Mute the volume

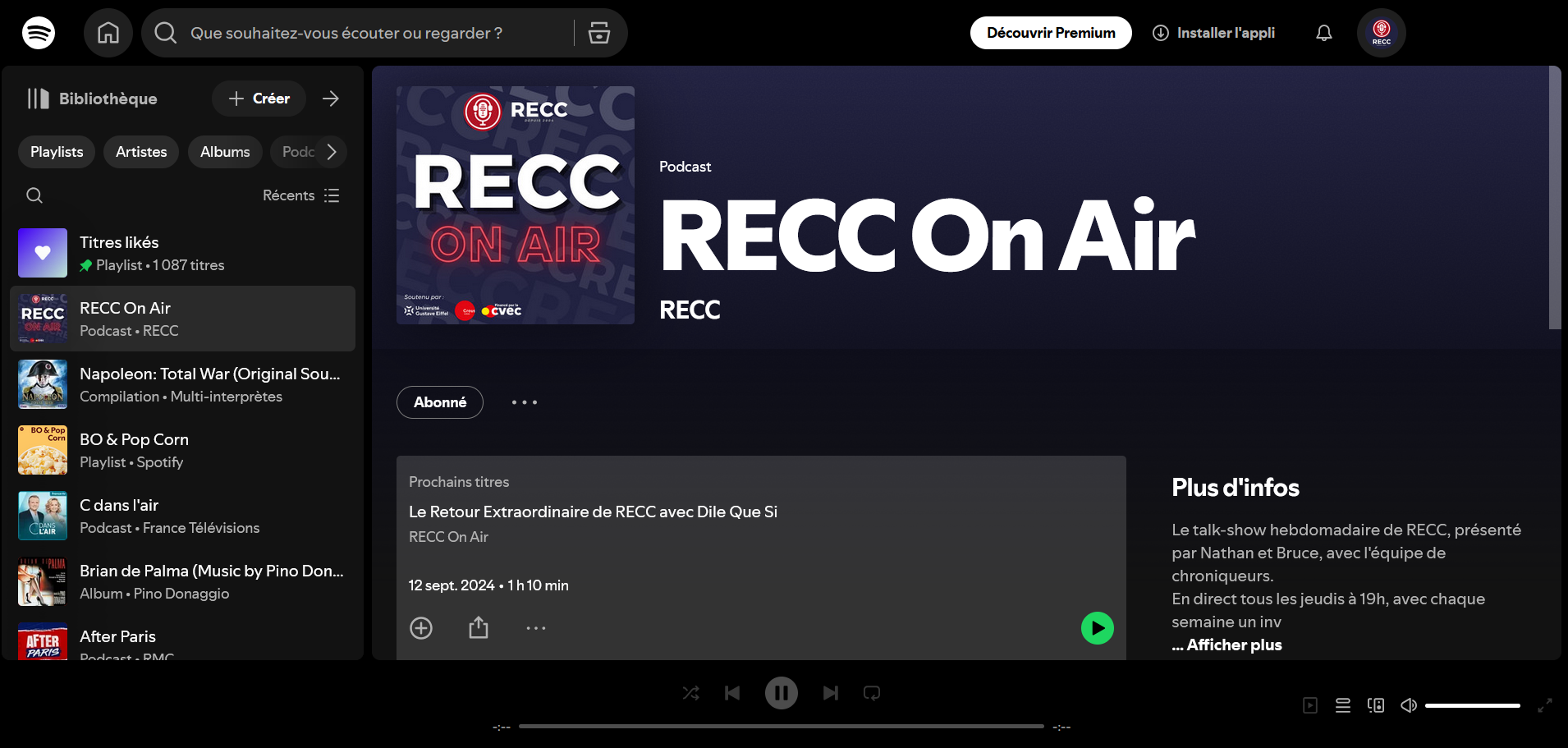click(x=1409, y=704)
